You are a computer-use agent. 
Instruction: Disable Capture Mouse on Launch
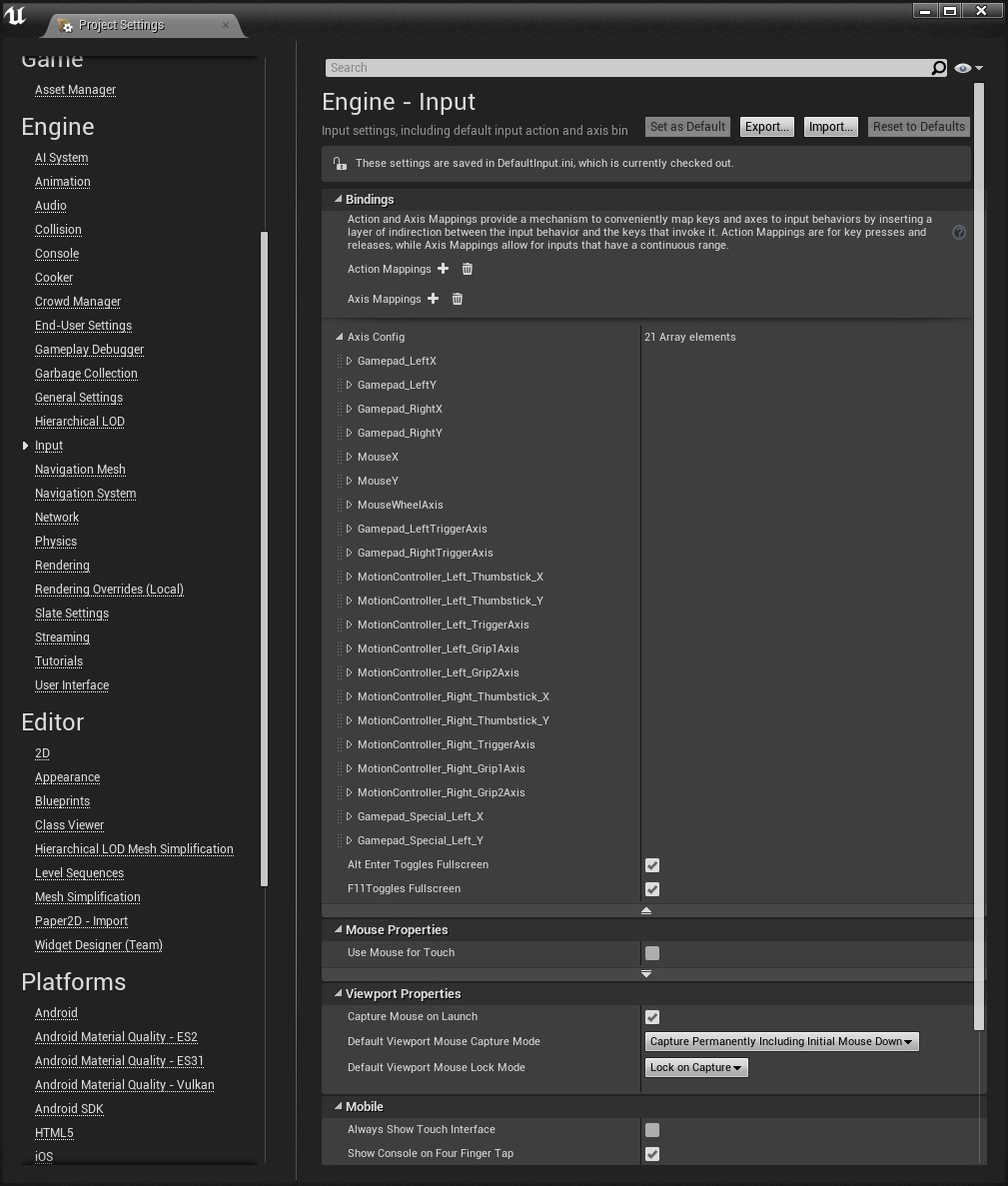[651, 1016]
